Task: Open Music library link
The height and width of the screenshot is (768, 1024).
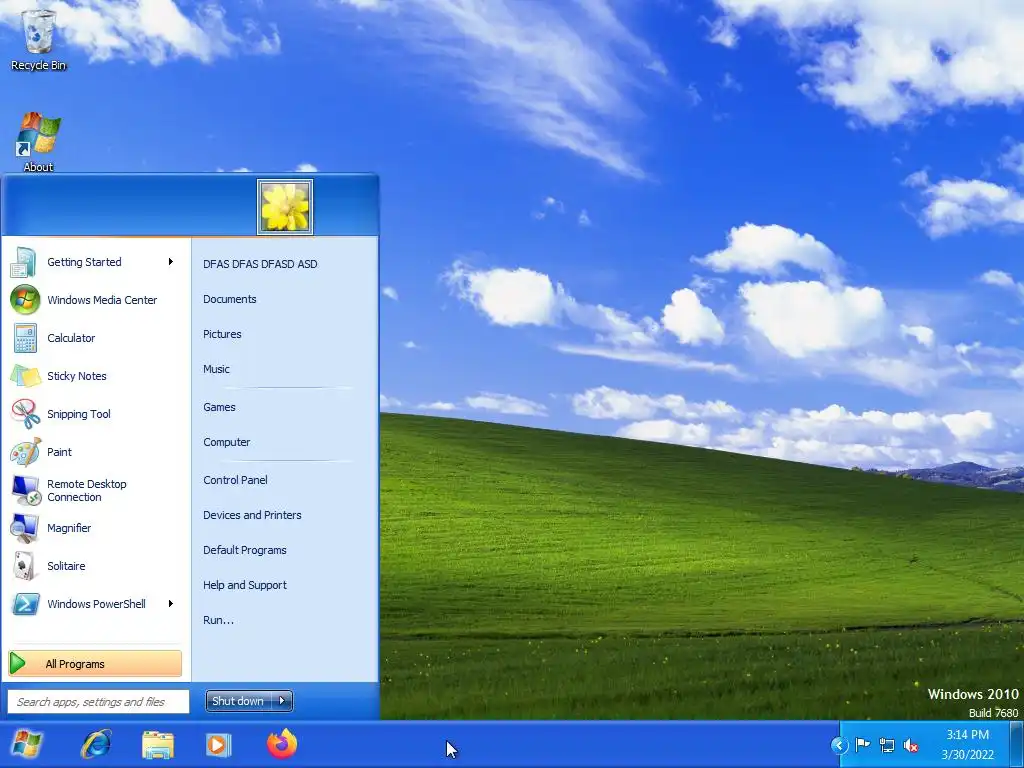Action: coord(216,369)
